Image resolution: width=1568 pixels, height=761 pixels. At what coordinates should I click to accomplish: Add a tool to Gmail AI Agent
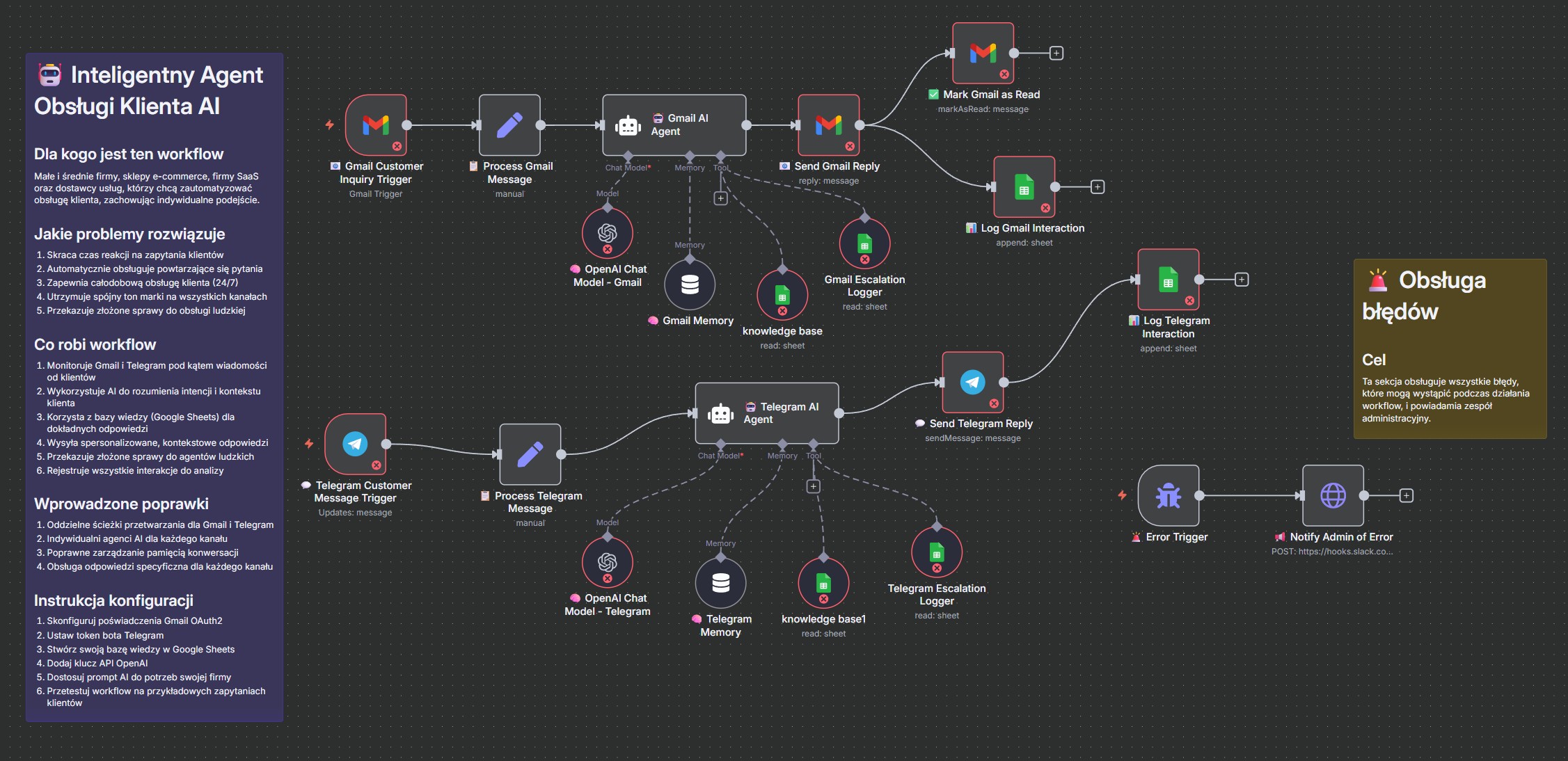click(x=721, y=198)
